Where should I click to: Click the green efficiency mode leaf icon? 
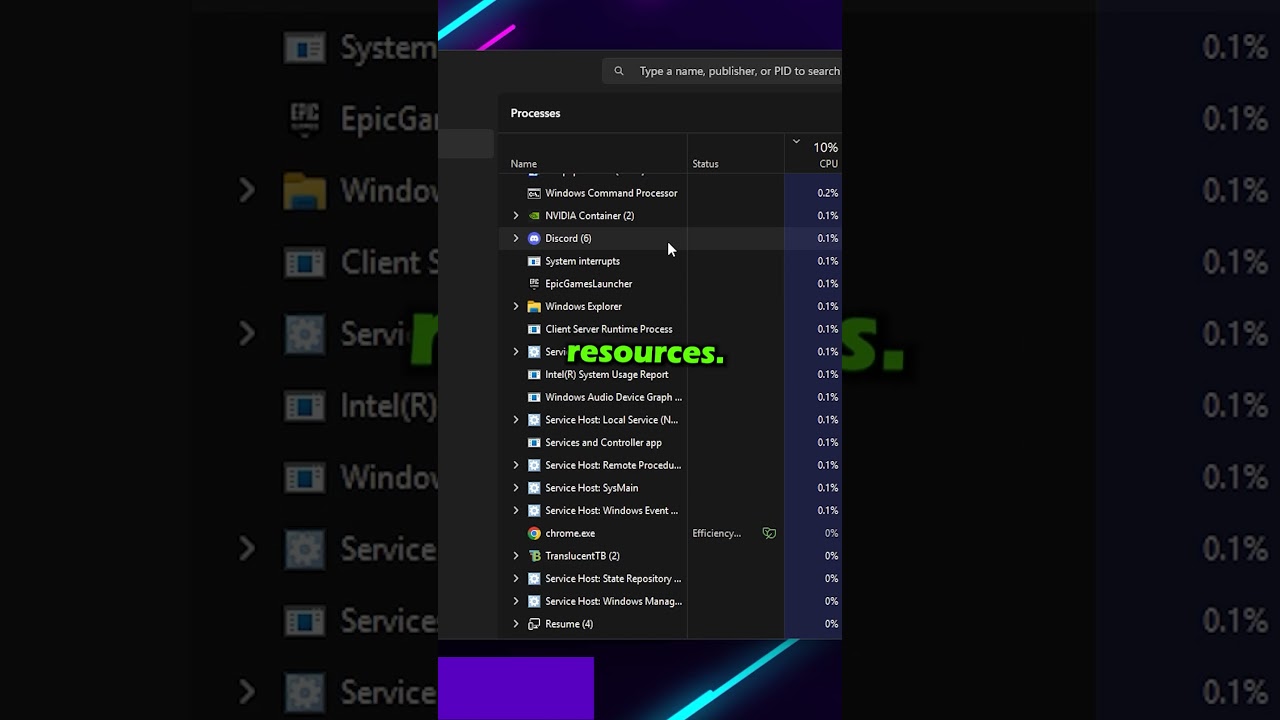[769, 533]
